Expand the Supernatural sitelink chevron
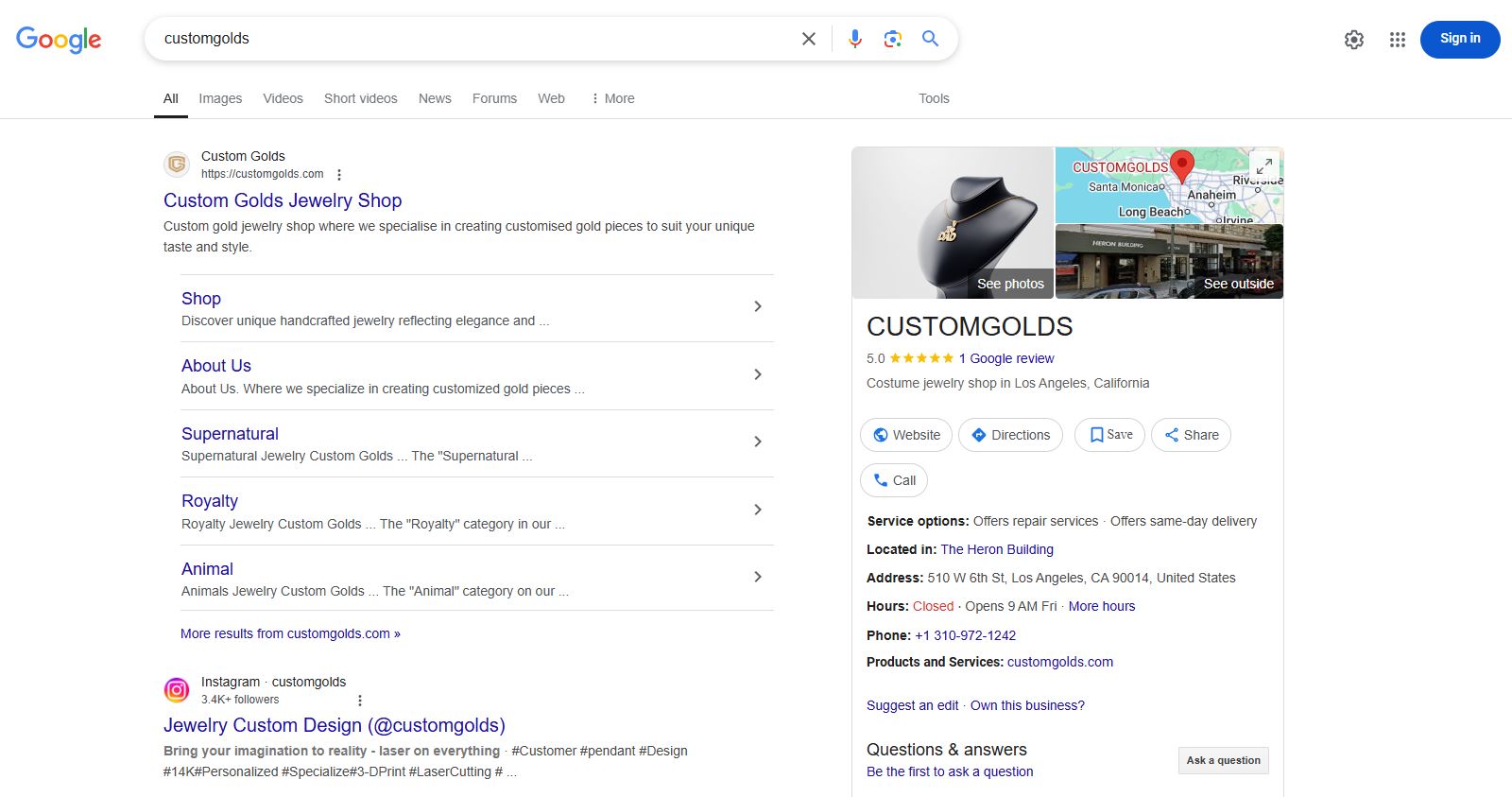This screenshot has width=1512, height=797. point(758,442)
